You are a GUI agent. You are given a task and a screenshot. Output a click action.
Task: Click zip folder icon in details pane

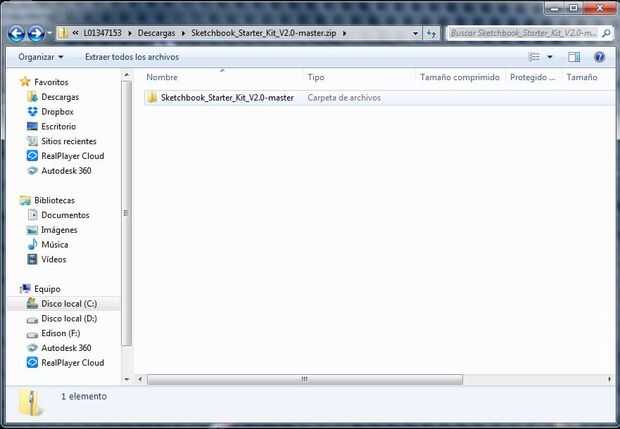30,403
